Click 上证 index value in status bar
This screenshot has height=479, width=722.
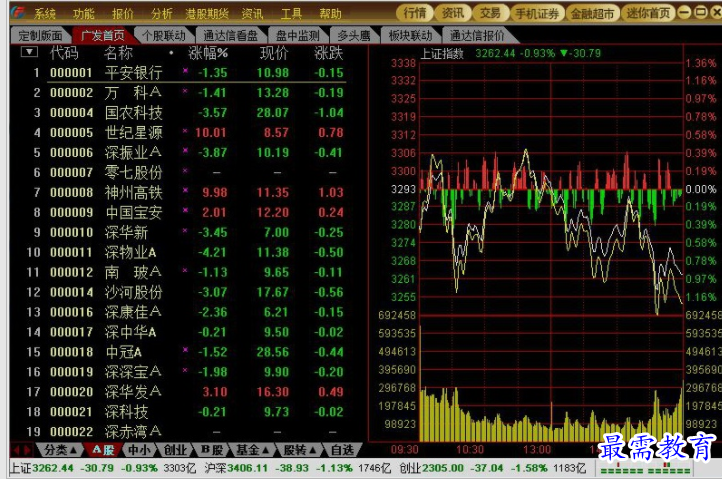point(53,468)
